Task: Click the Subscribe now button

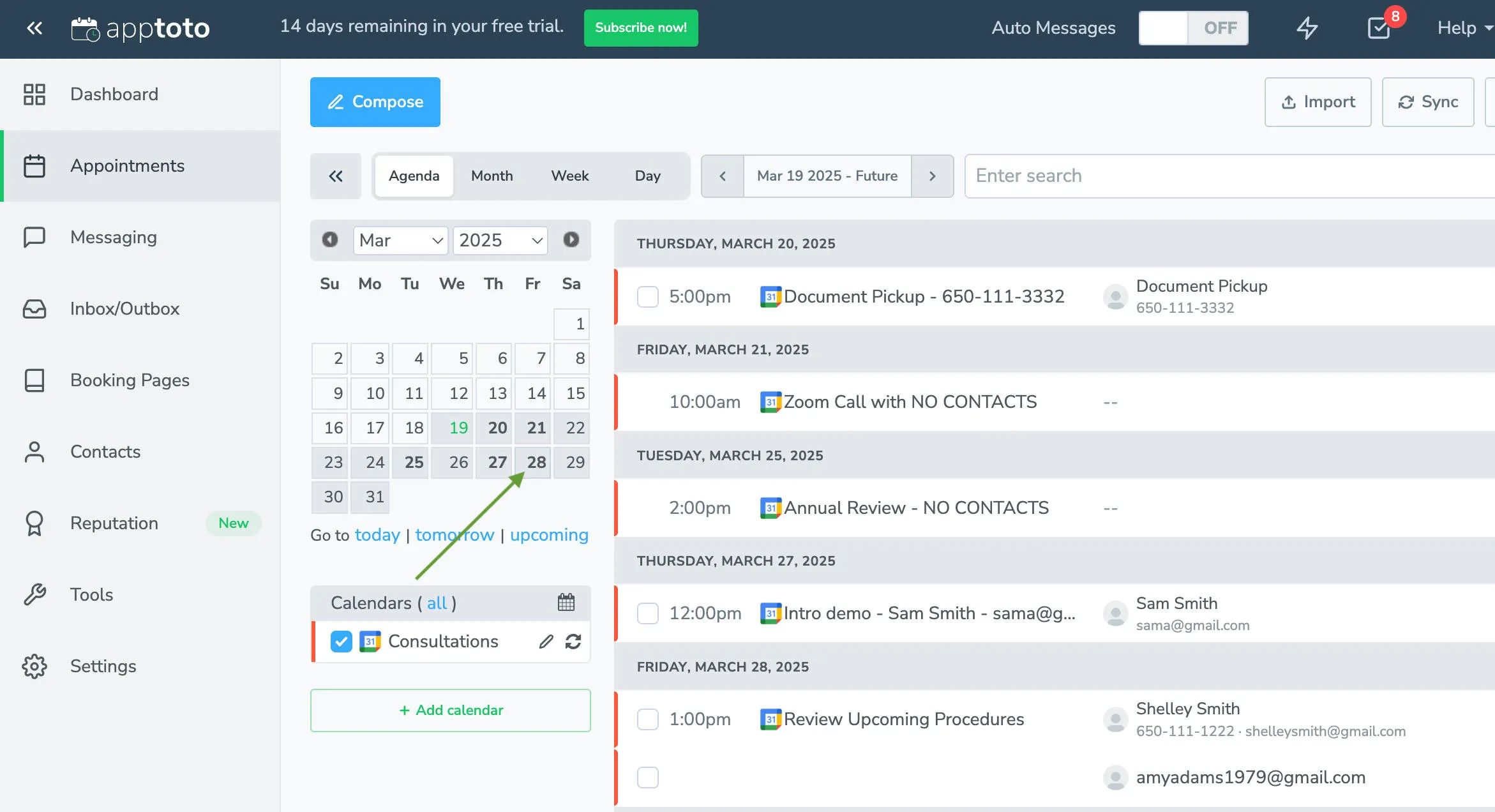Action: (640, 27)
